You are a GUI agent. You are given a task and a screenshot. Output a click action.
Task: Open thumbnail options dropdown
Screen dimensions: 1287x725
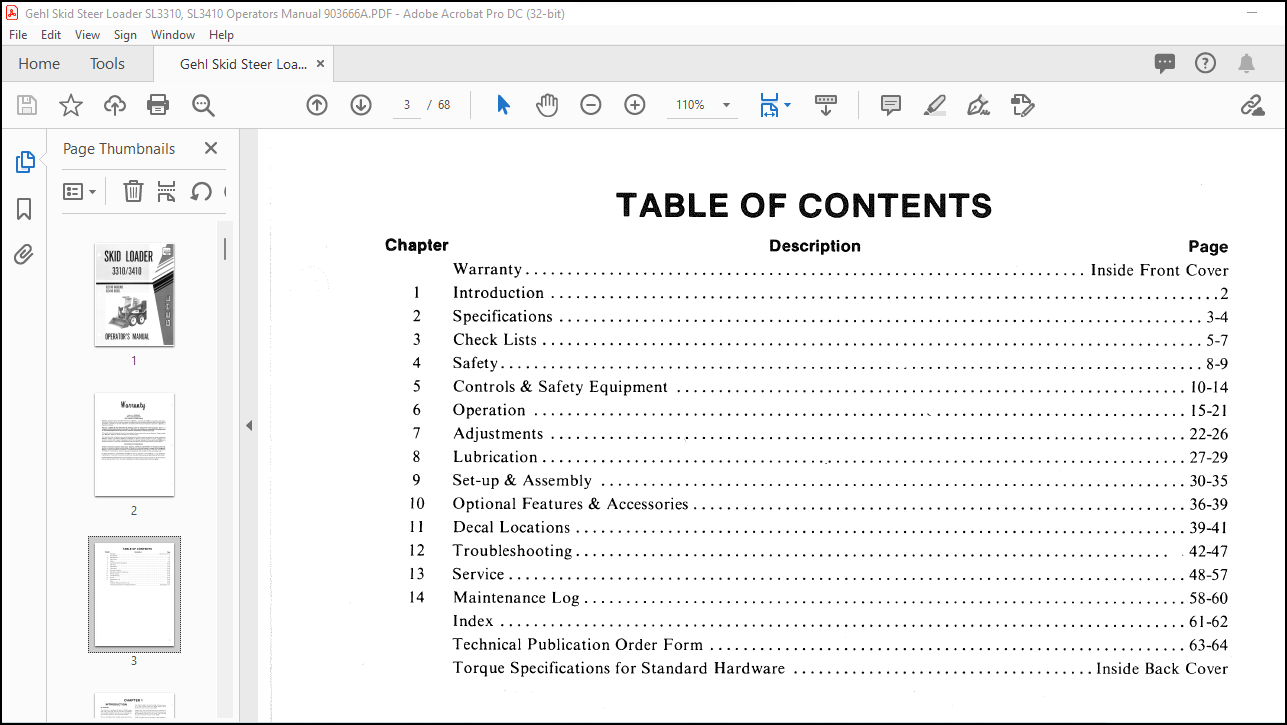point(79,191)
